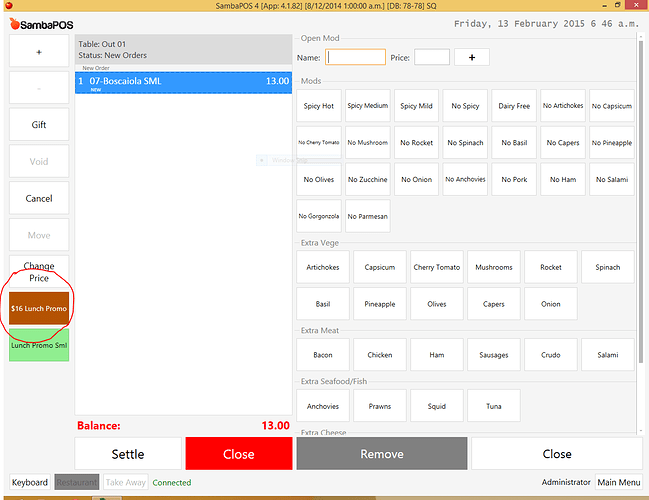The image size is (649, 500).
Task: Apply the Lunch Promo Sml option
Action: 39,345
